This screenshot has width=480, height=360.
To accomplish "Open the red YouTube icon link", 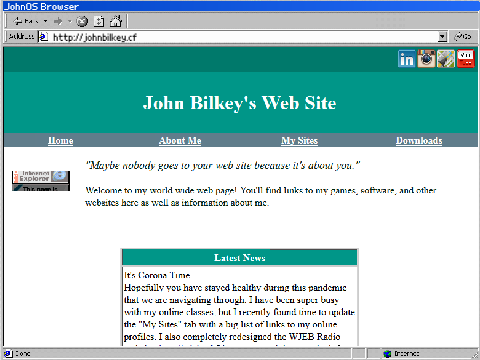I will [466, 59].
